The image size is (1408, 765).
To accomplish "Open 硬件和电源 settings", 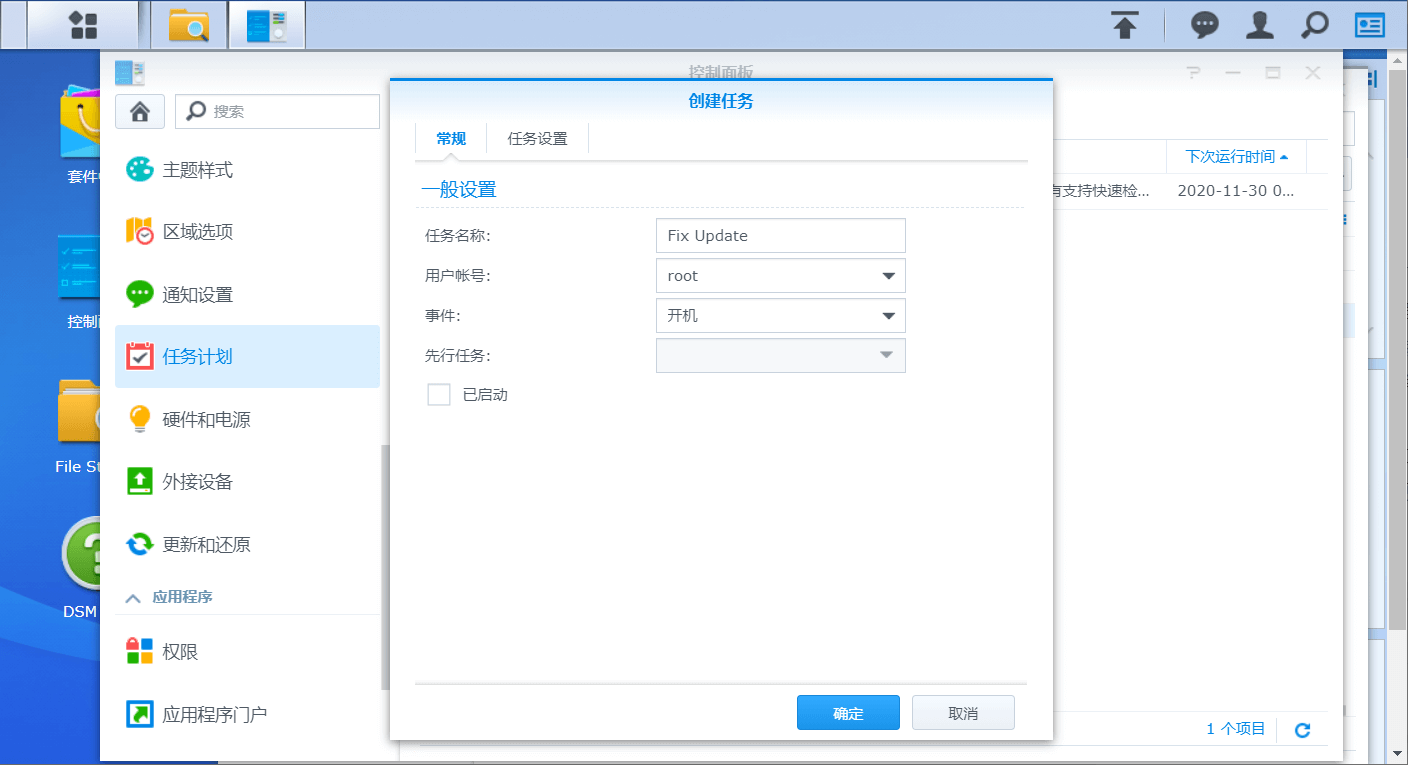I will 205,419.
